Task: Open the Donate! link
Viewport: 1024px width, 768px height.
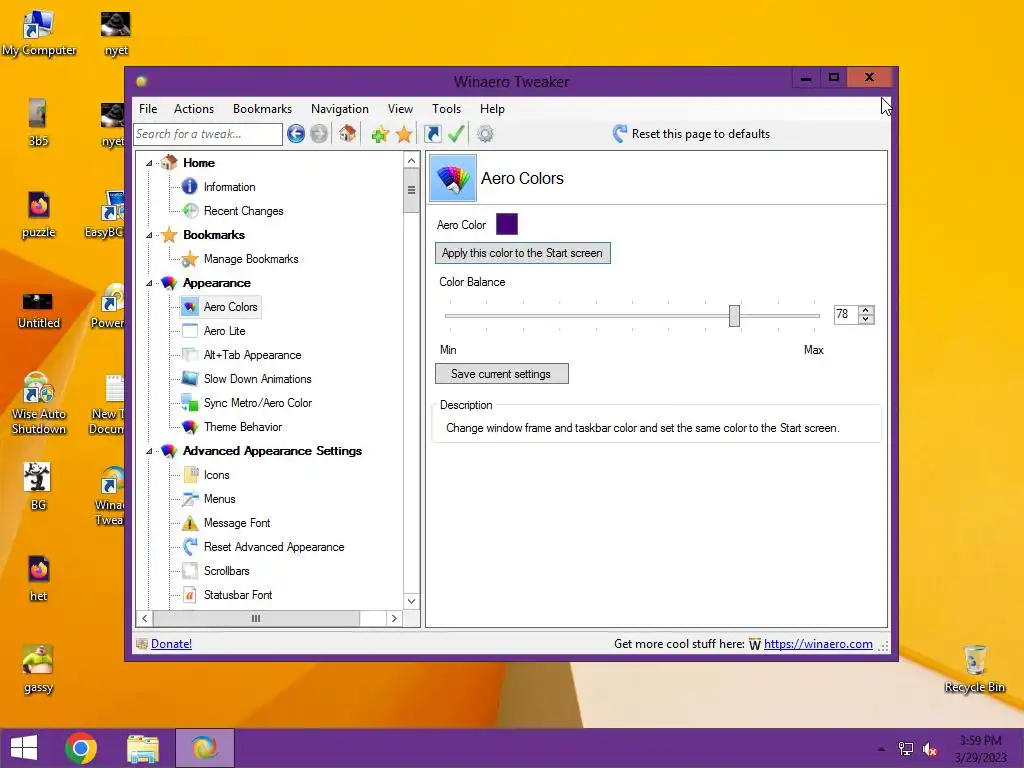Action: 171,644
